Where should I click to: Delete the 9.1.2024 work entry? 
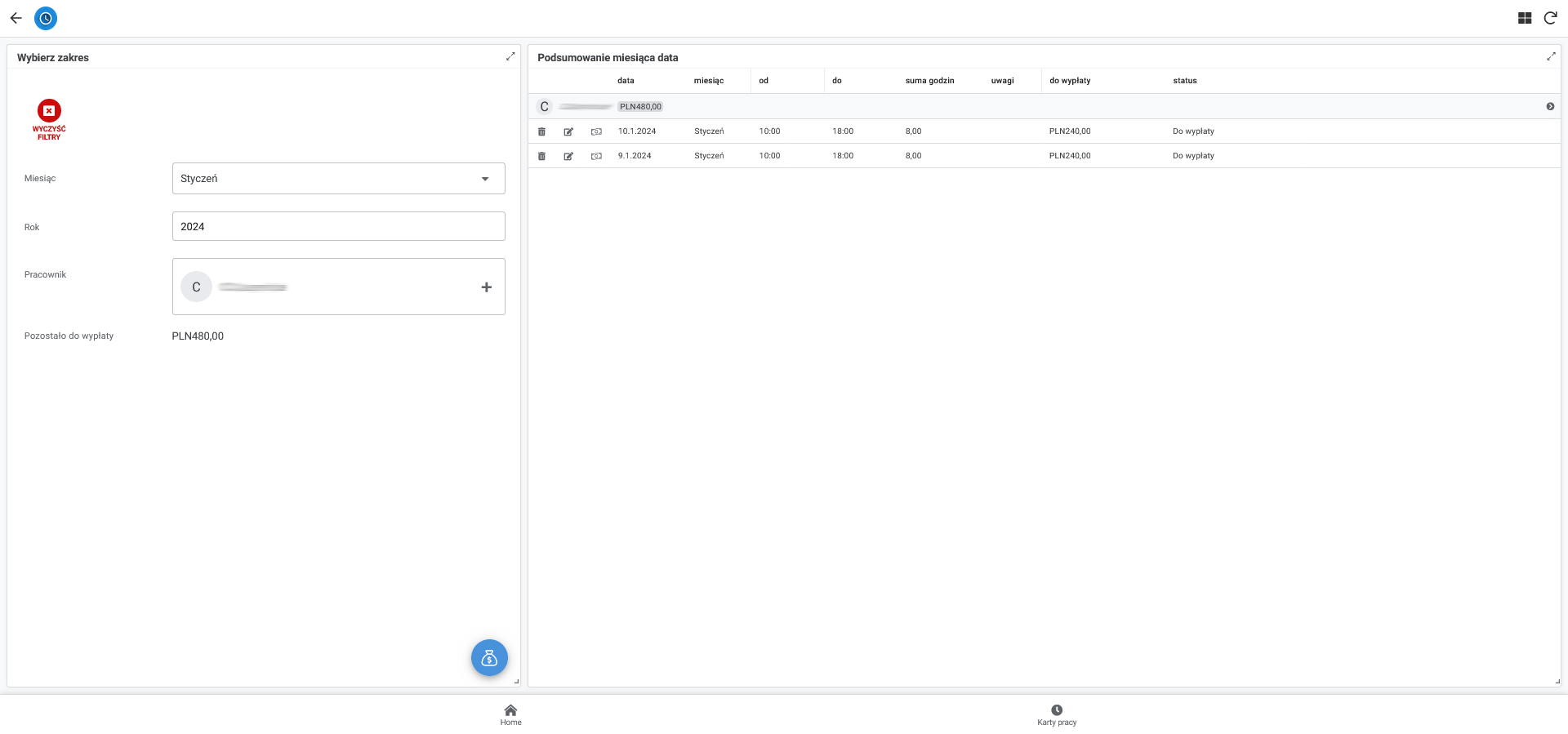pos(541,156)
